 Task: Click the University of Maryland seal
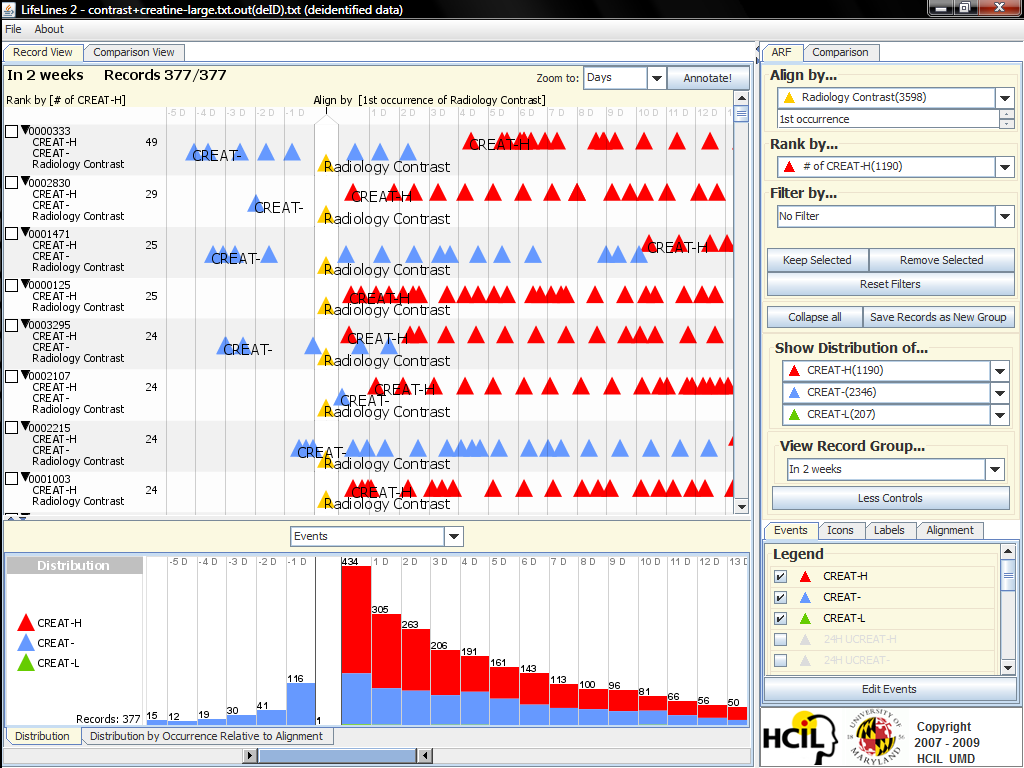click(x=873, y=737)
